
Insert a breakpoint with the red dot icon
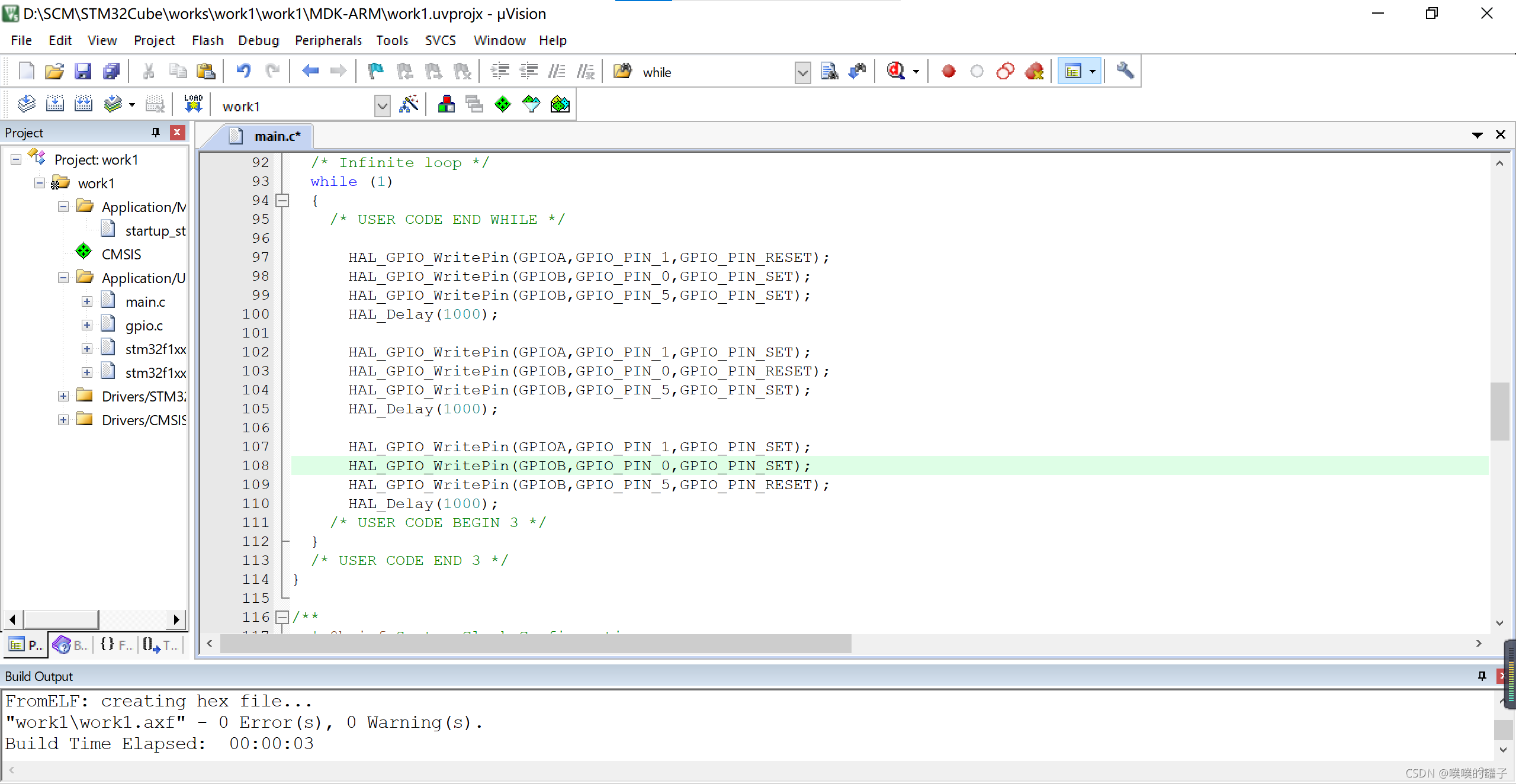tap(948, 72)
